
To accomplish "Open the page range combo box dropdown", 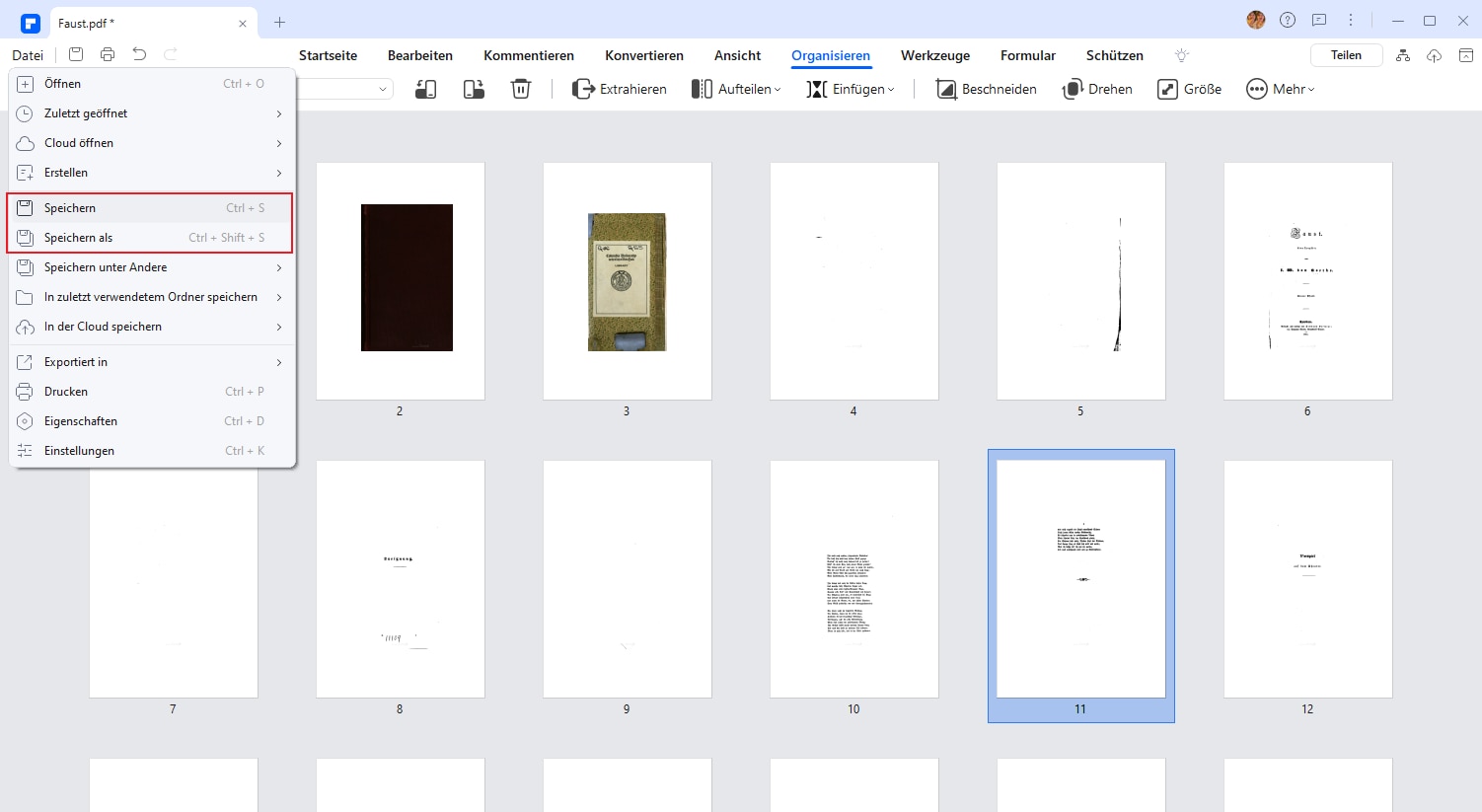I will pyautogui.click(x=383, y=90).
